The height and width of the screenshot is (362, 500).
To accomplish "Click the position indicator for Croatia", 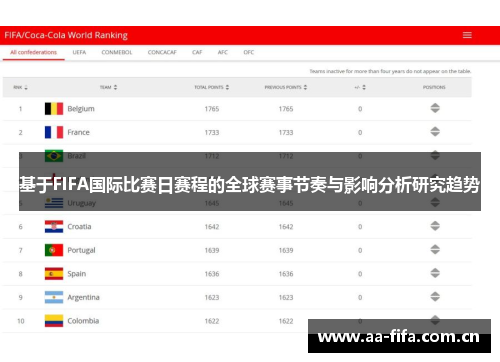I will pos(435,226).
